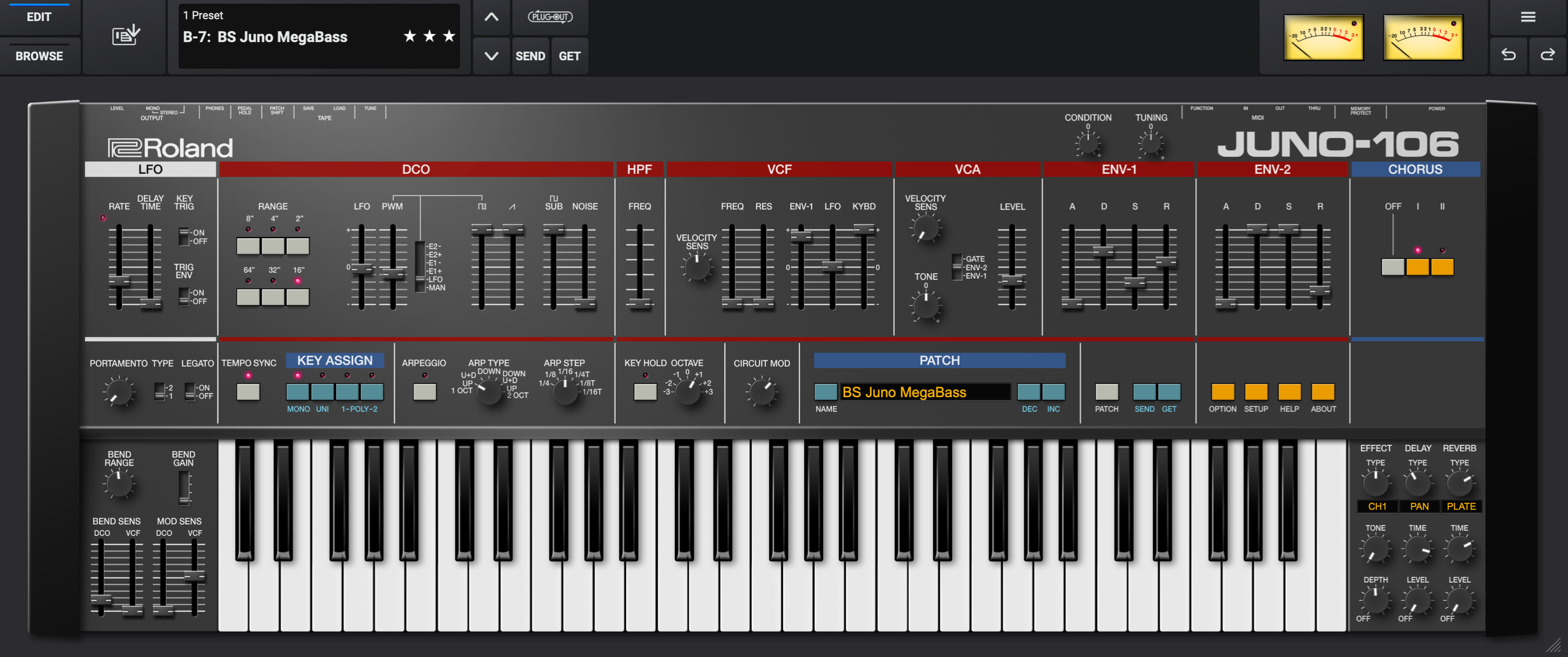Redo the last edit
The height and width of the screenshot is (657, 1568).
coord(1548,55)
